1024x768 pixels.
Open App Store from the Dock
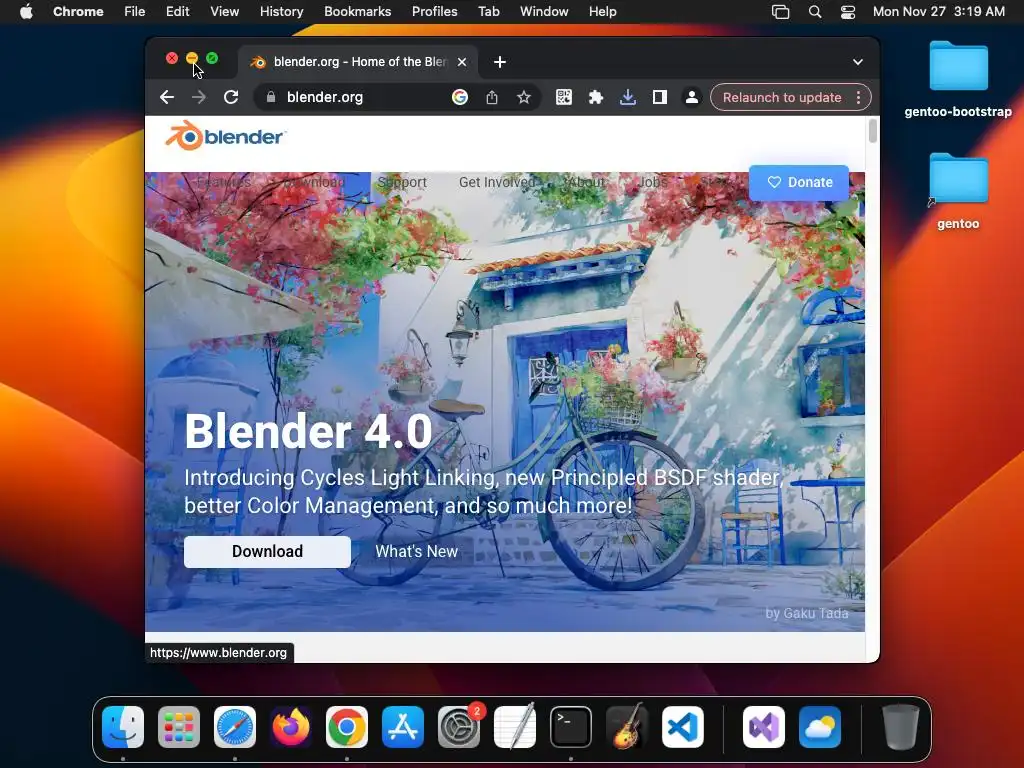pos(403,727)
